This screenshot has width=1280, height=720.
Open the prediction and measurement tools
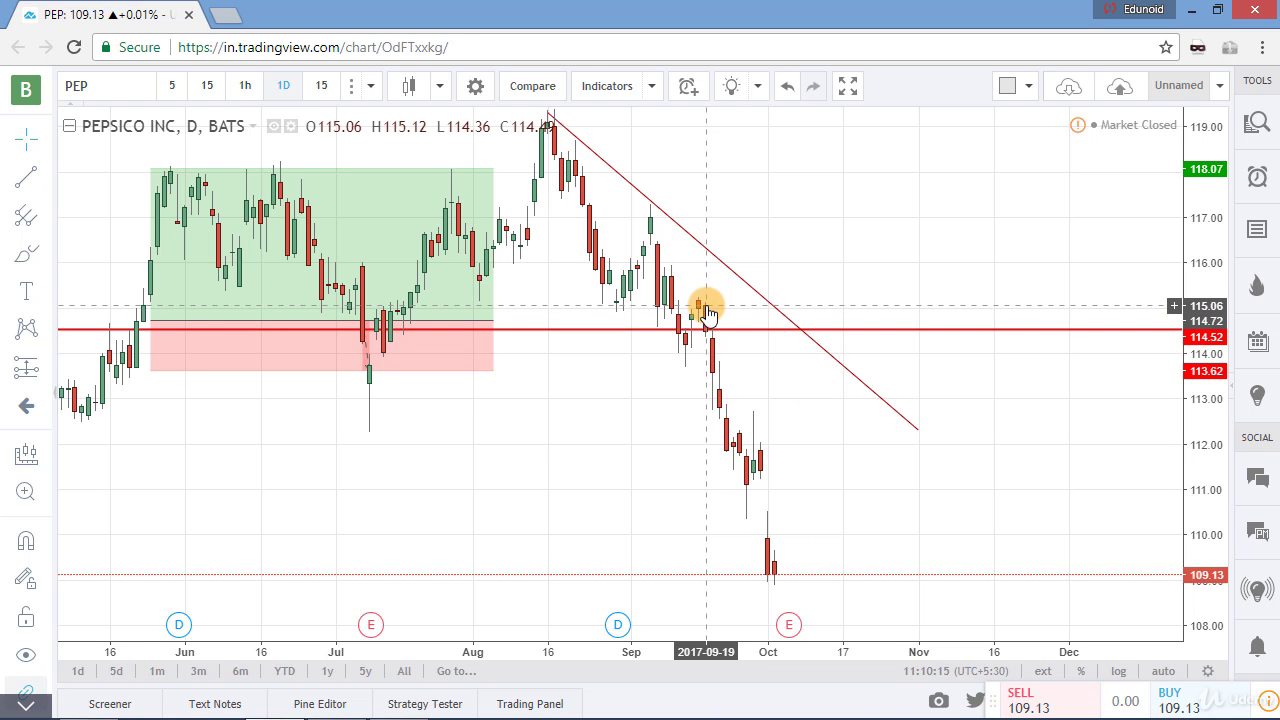[x=26, y=367]
